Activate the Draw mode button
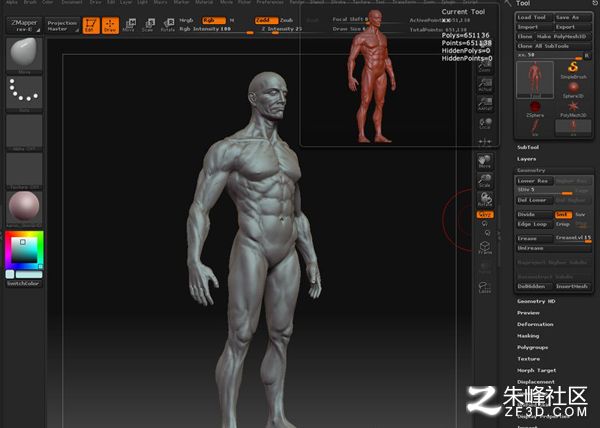This screenshot has width=600, height=428. pos(110,25)
